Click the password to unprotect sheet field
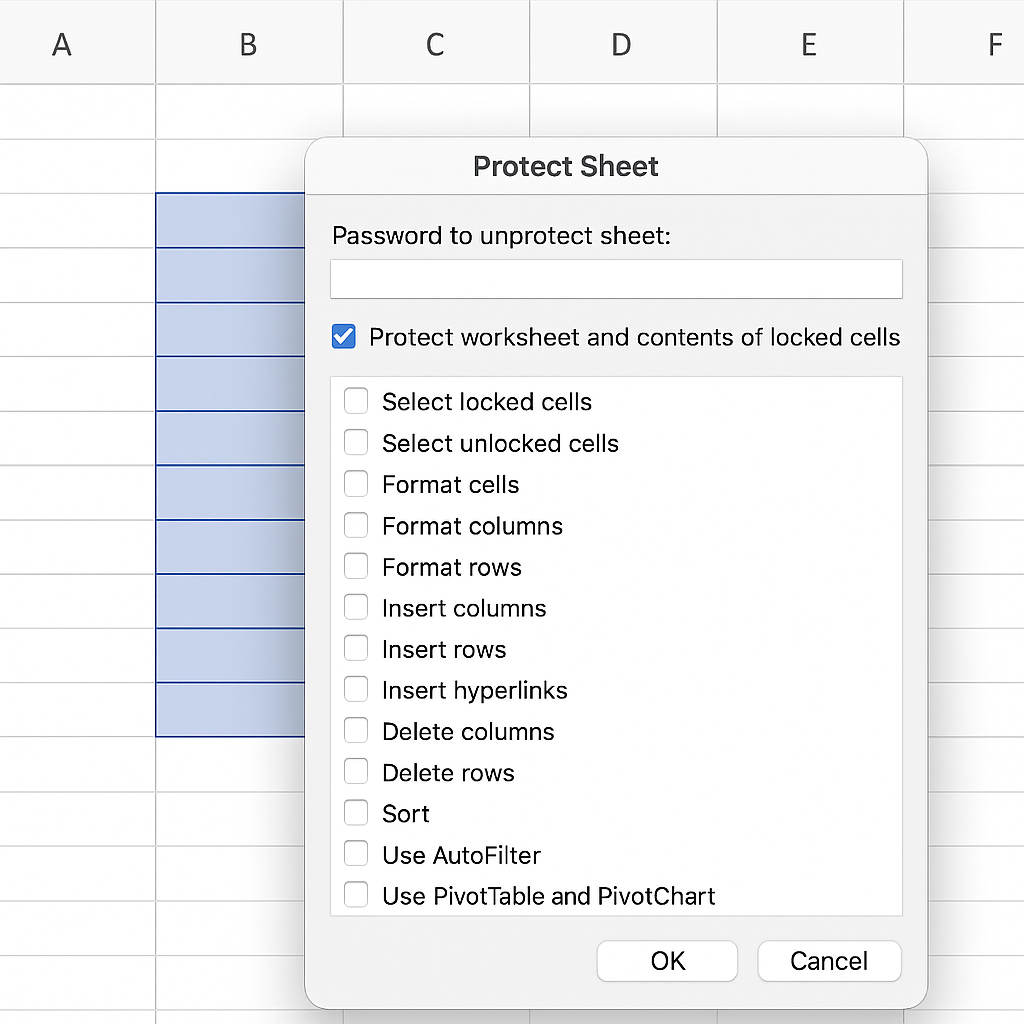1024x1024 pixels. (x=616, y=280)
